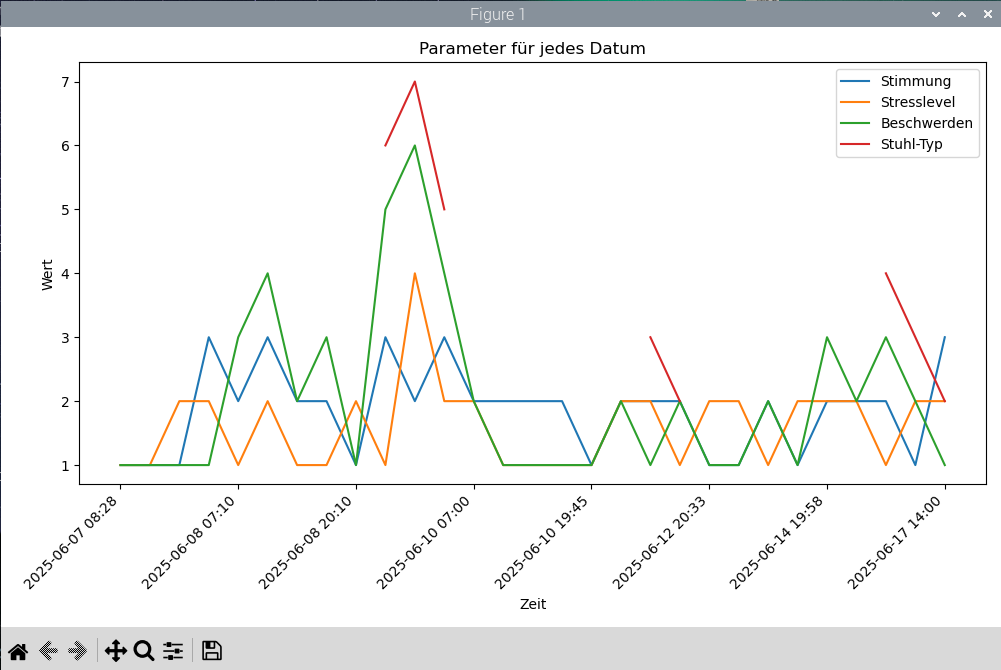Enable the Zoom to rectangle magnifier tool
Screen dimensions: 1001x670
[144, 651]
